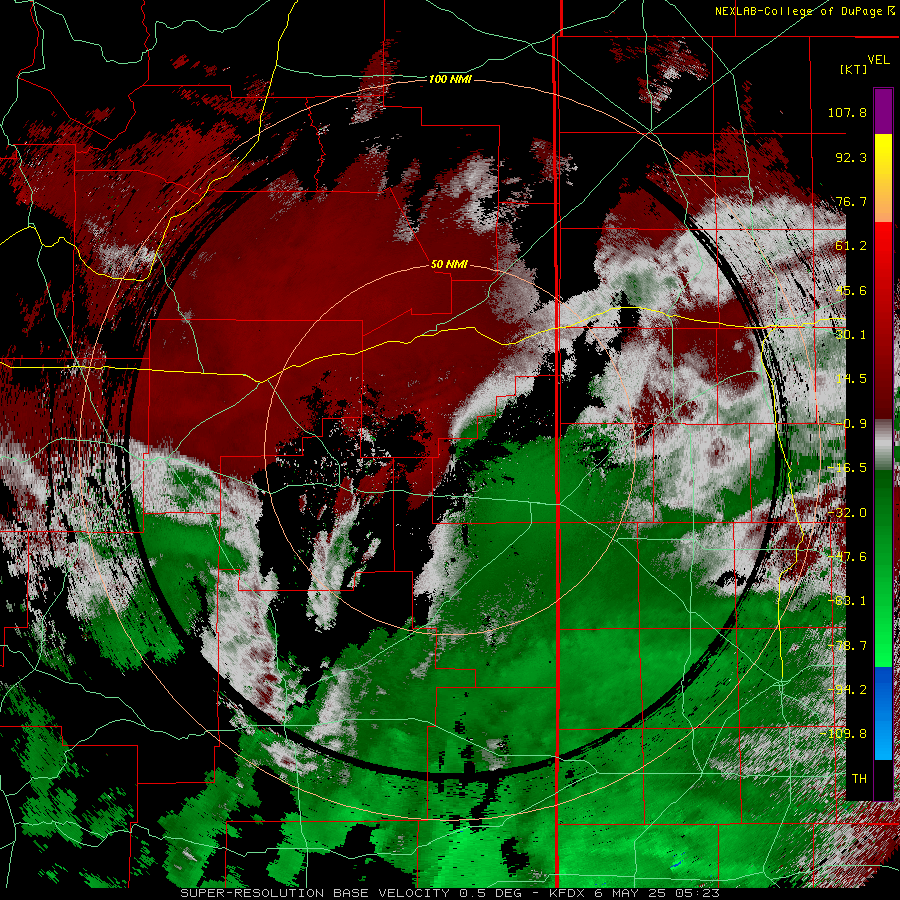This screenshot has width=900, height=900.
Task: Select the 30.1 velocity scale value
Action: coord(851,335)
